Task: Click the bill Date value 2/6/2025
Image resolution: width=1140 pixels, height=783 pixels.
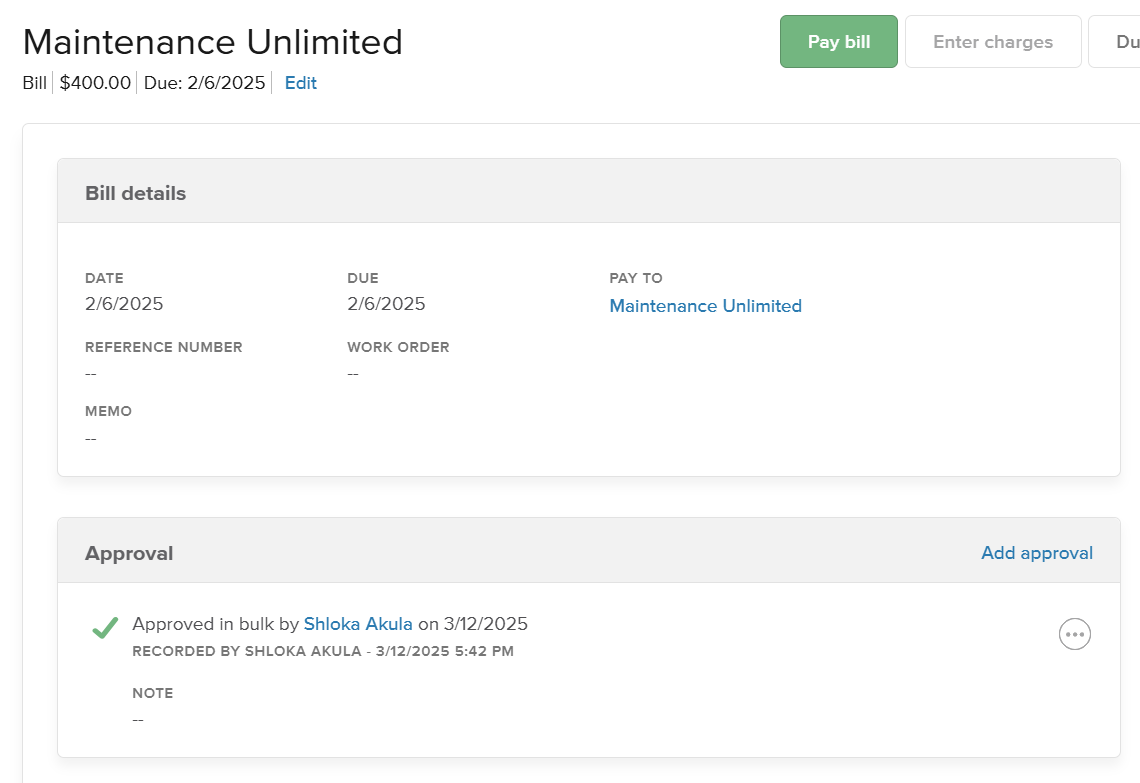Action: (124, 304)
